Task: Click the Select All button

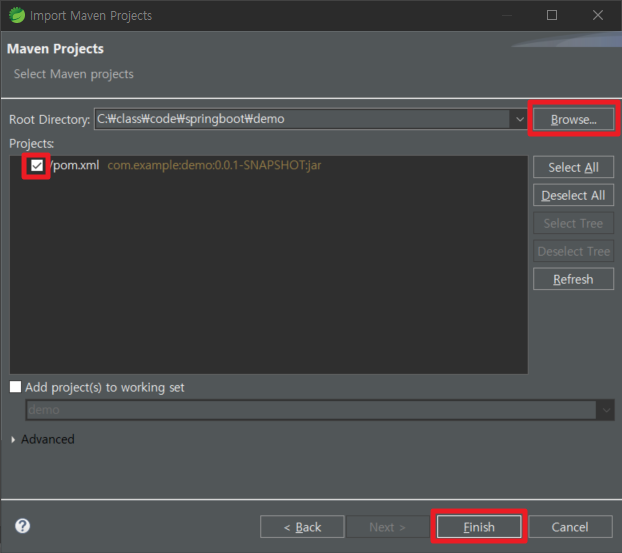Action: 574,167
